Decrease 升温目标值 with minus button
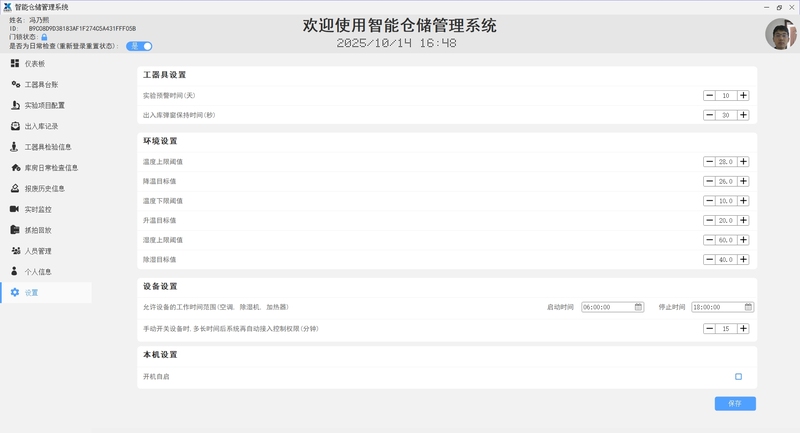The height and width of the screenshot is (433, 800). pos(709,220)
